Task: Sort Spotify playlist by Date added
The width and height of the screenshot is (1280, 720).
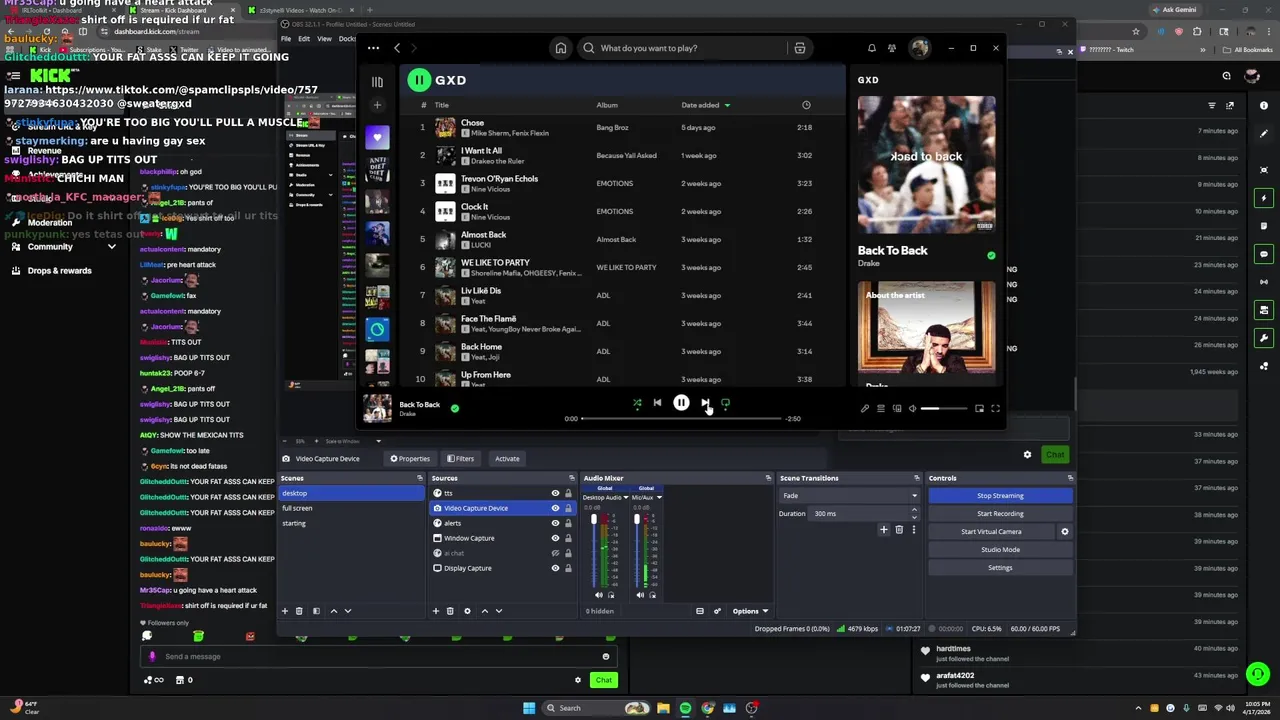Action: (x=705, y=105)
